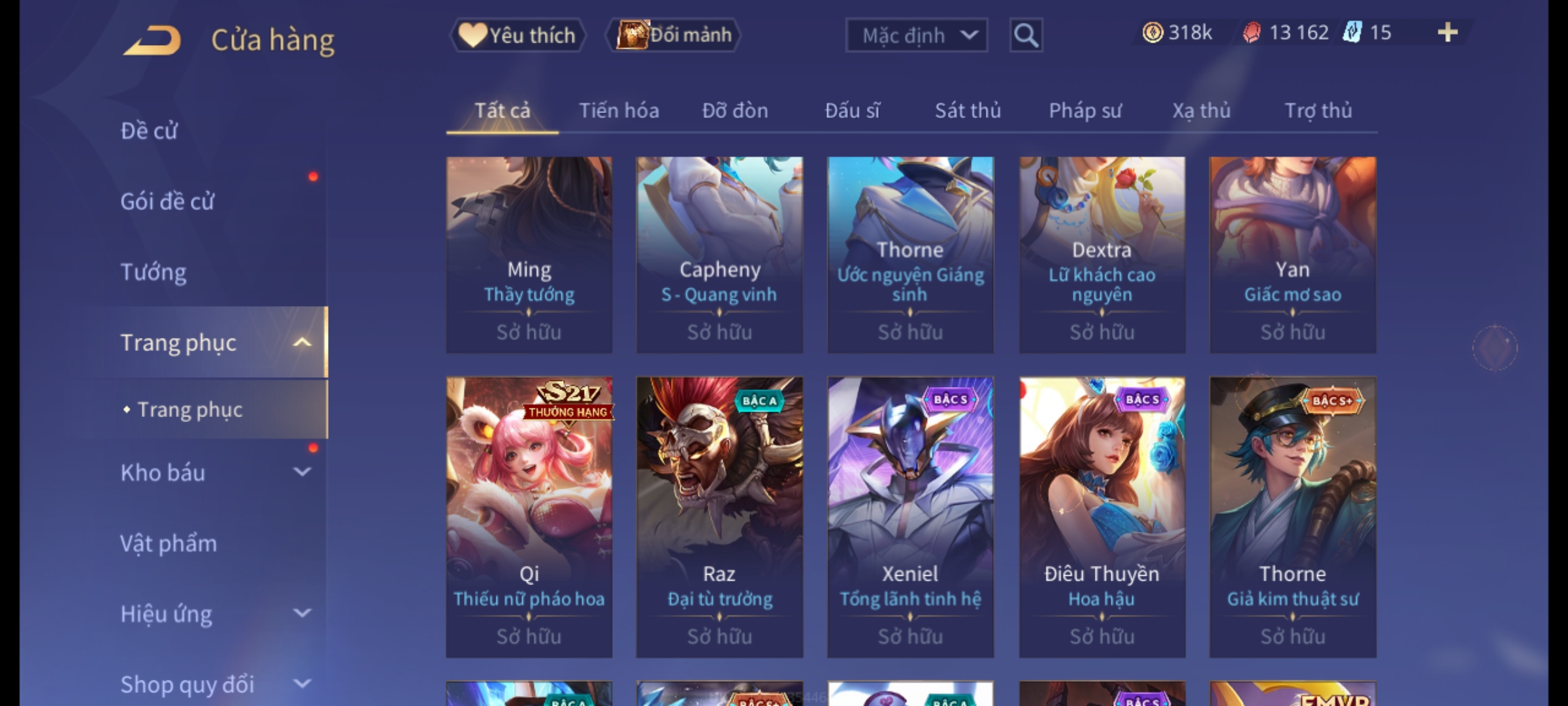Open Yêu thích heart favorites
The height and width of the screenshot is (706, 1568).
pyautogui.click(x=518, y=35)
